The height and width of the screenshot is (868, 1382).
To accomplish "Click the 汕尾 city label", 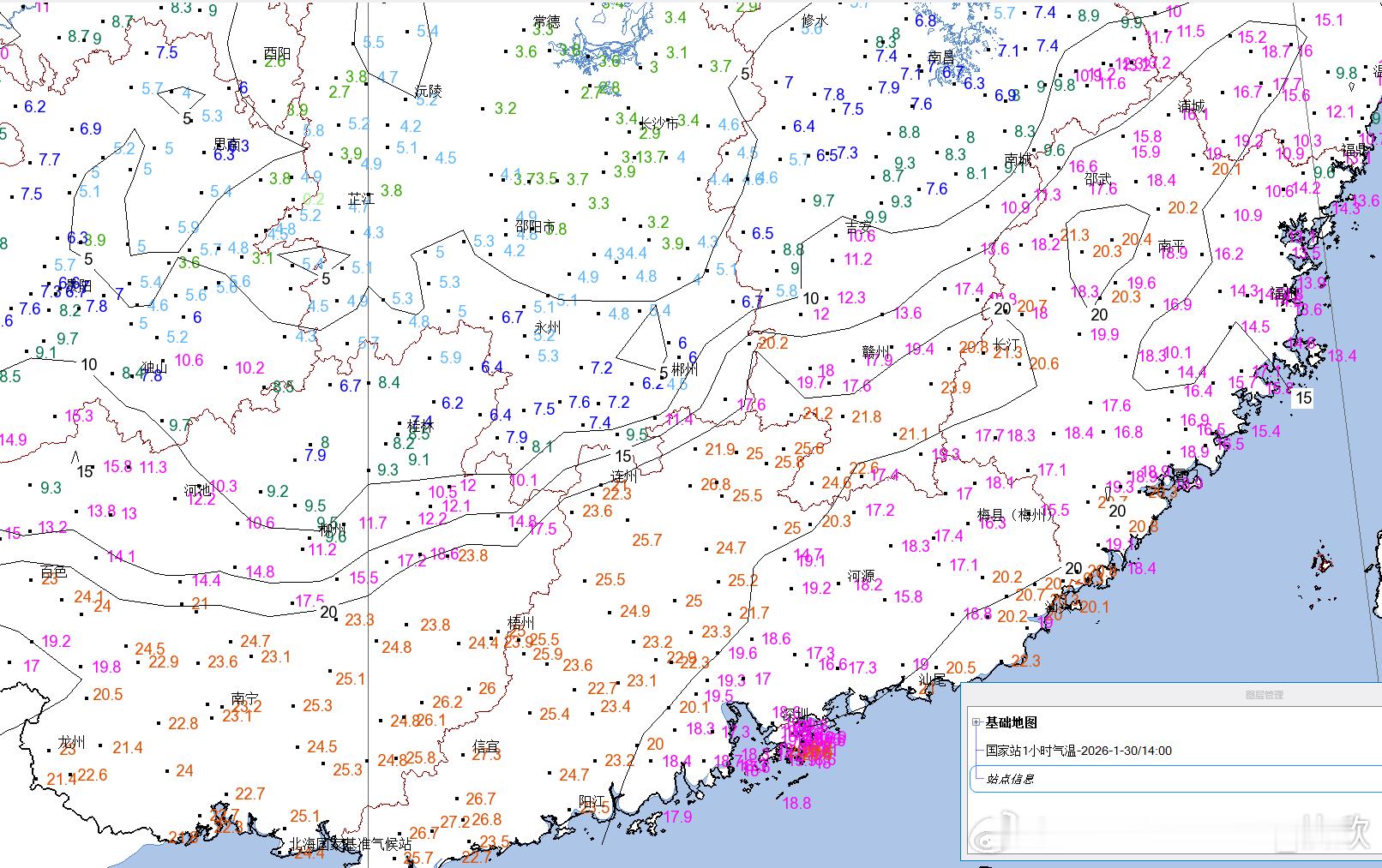I will [933, 680].
